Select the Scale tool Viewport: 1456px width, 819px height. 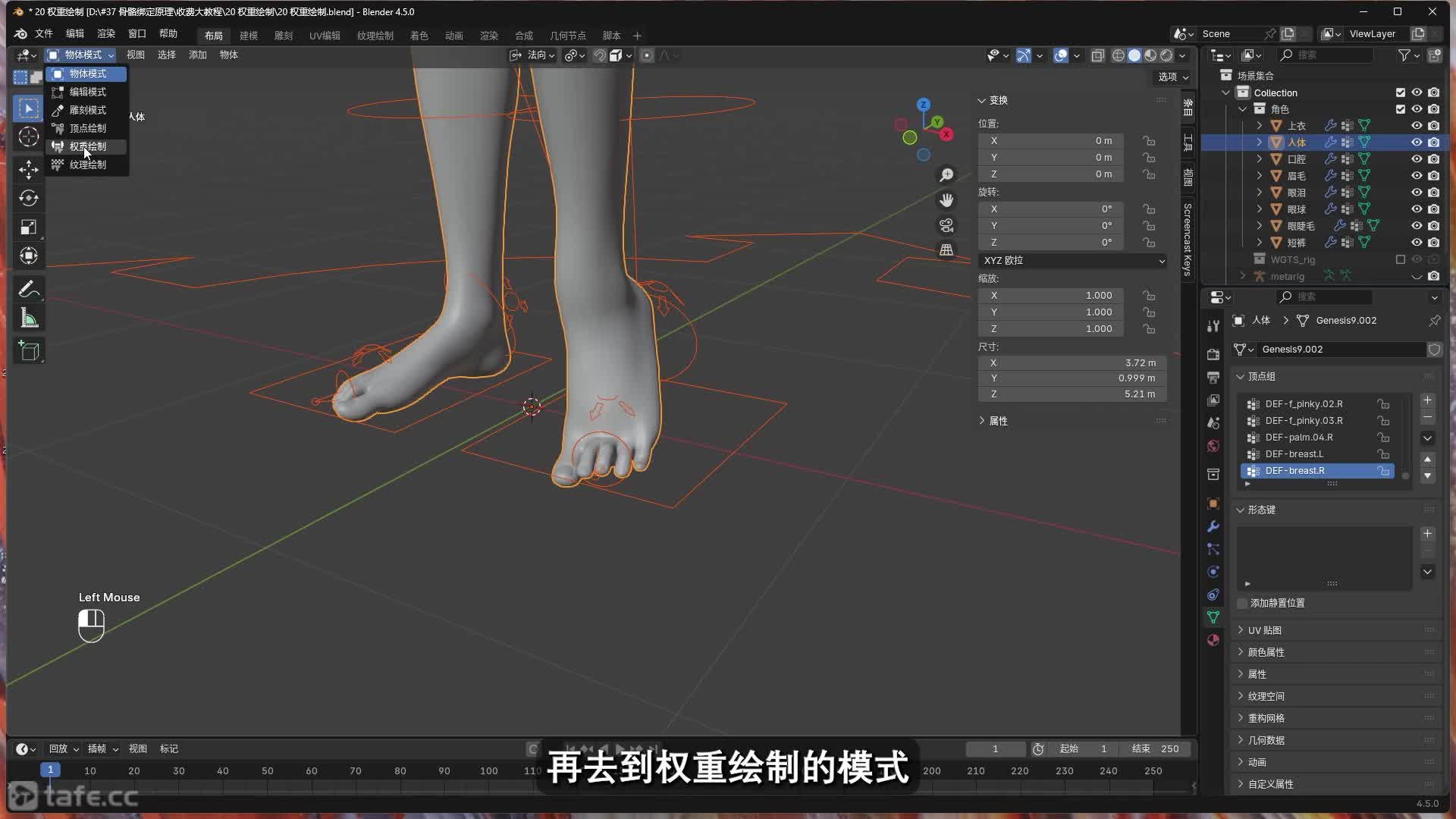point(29,227)
